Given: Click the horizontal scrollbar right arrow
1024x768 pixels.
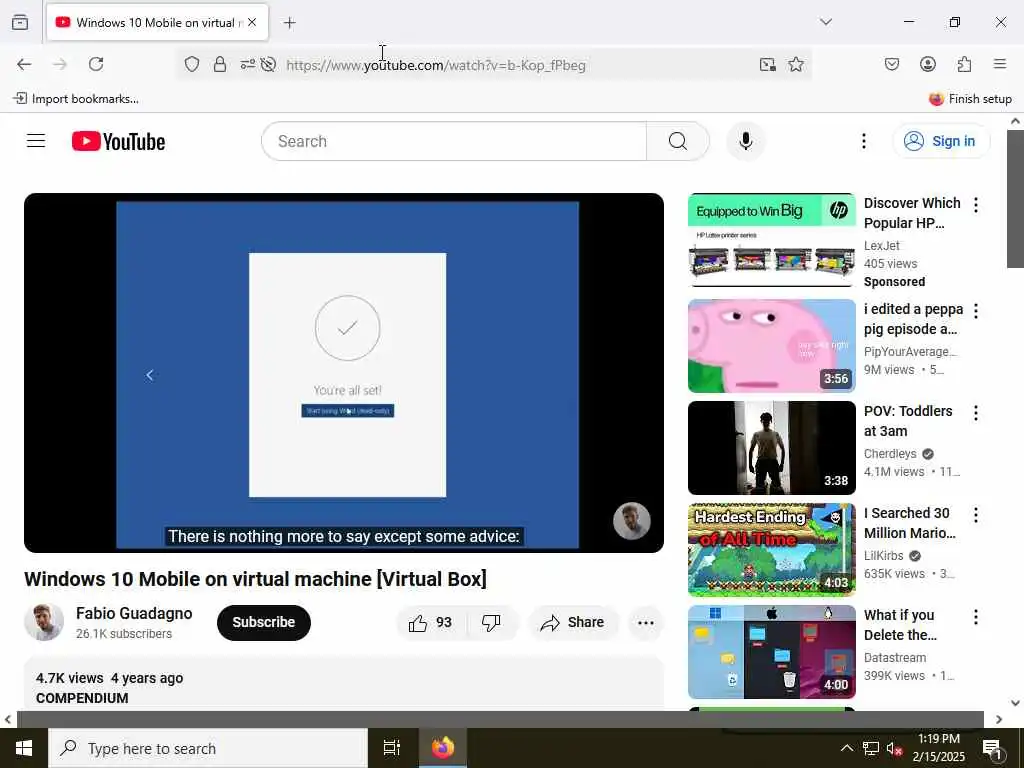Looking at the screenshot, I should click(x=999, y=719).
